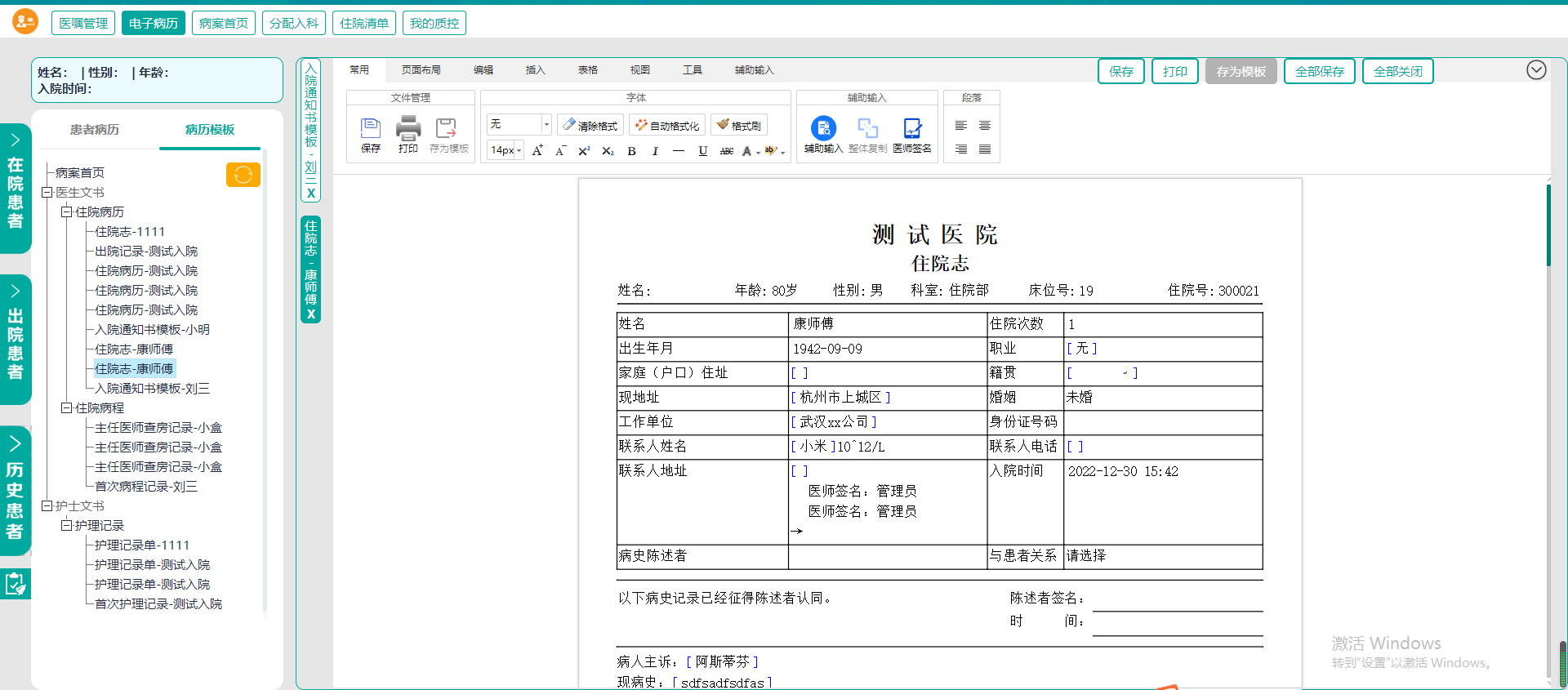Open the 出院患者 side panel
Image resolution: width=1568 pixels, height=690 pixels.
(x=16, y=340)
